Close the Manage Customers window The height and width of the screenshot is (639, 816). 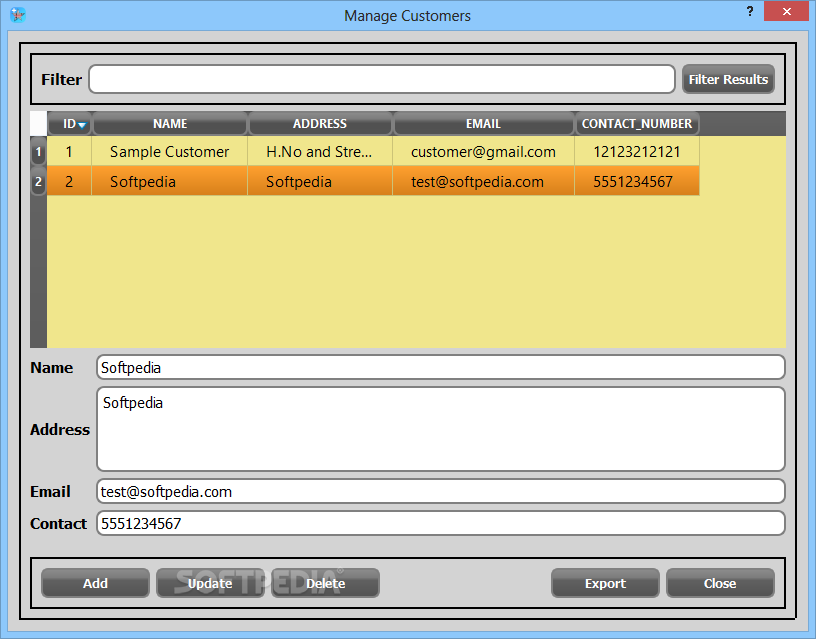[x=786, y=11]
